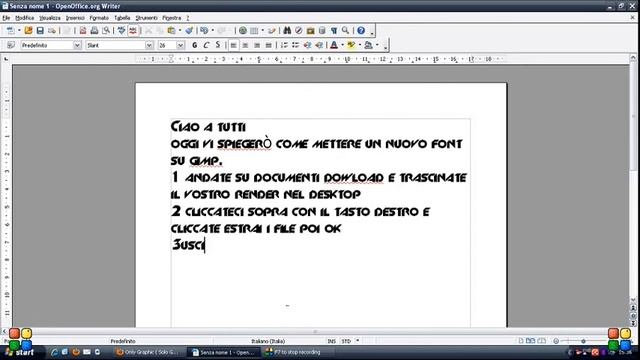The height and width of the screenshot is (360, 640).
Task: Open the File menu
Action: 6,18
